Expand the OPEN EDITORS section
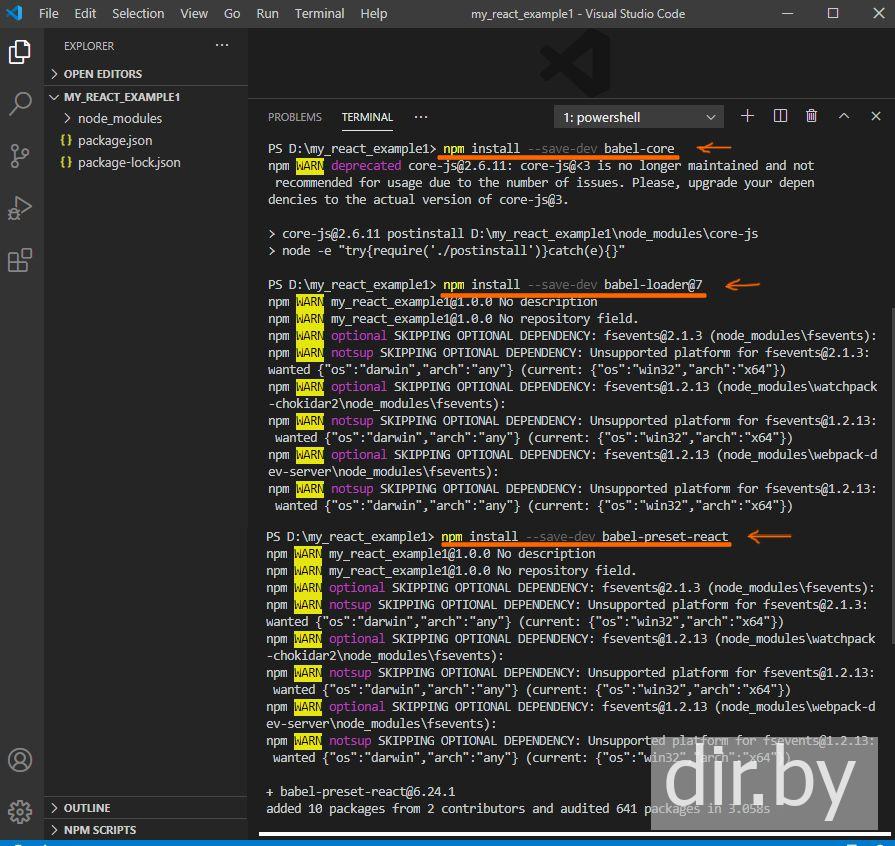The width and height of the screenshot is (895, 846). [x=102, y=74]
